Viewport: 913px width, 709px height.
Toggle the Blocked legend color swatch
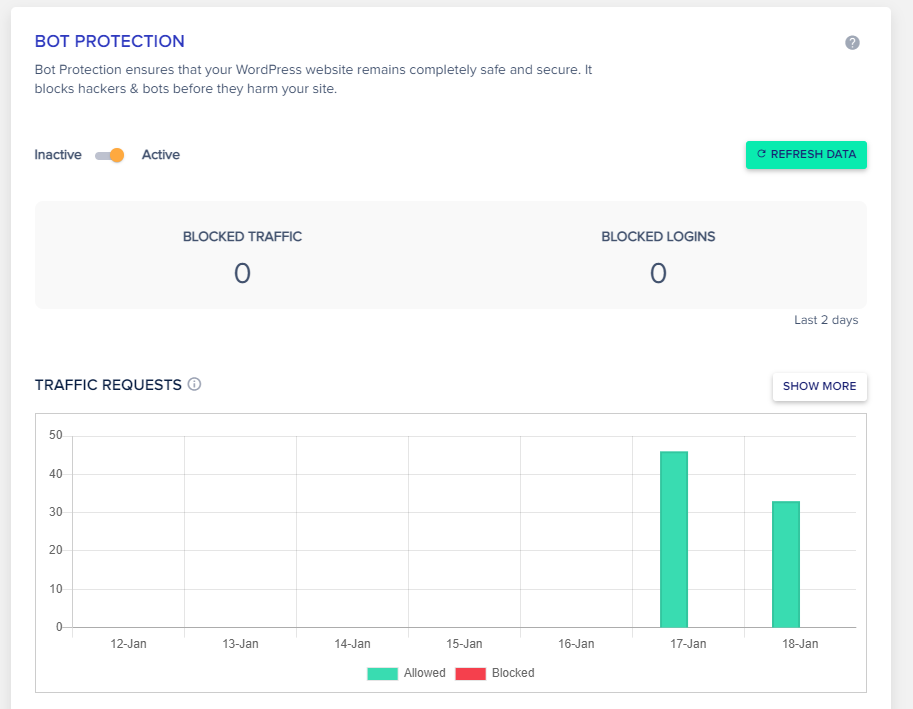470,673
